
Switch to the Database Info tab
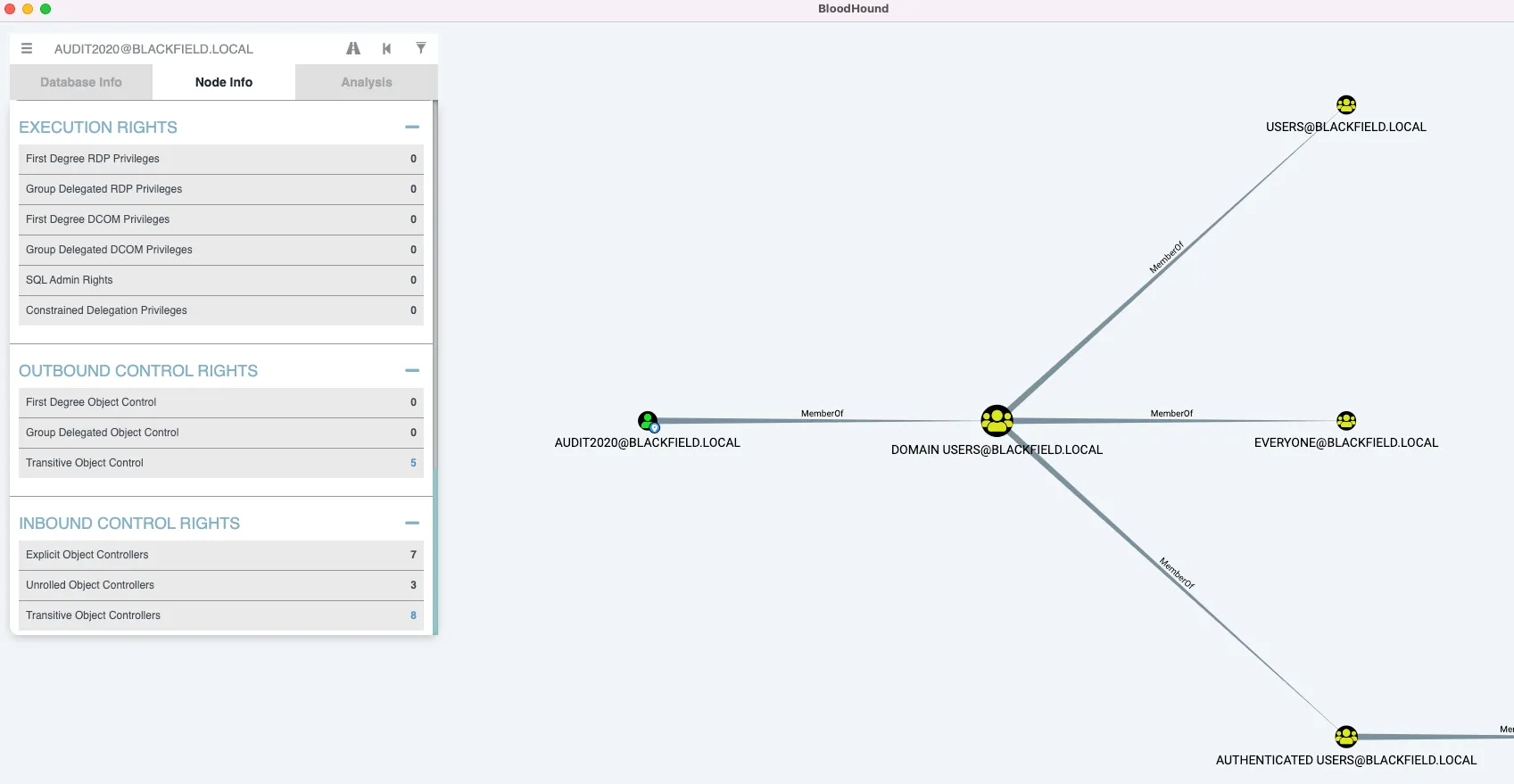click(81, 82)
